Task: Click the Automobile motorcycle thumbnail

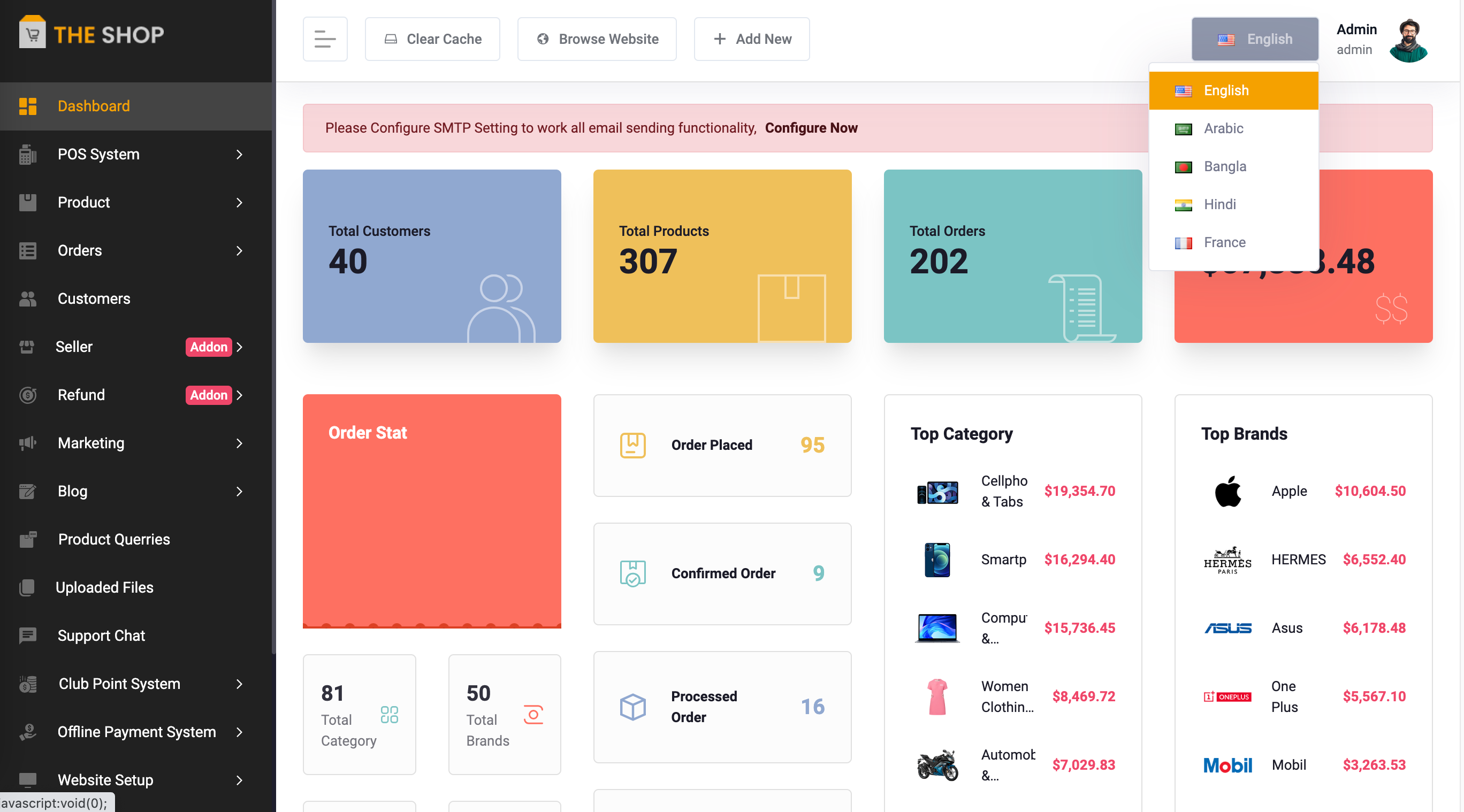Action: tap(937, 765)
